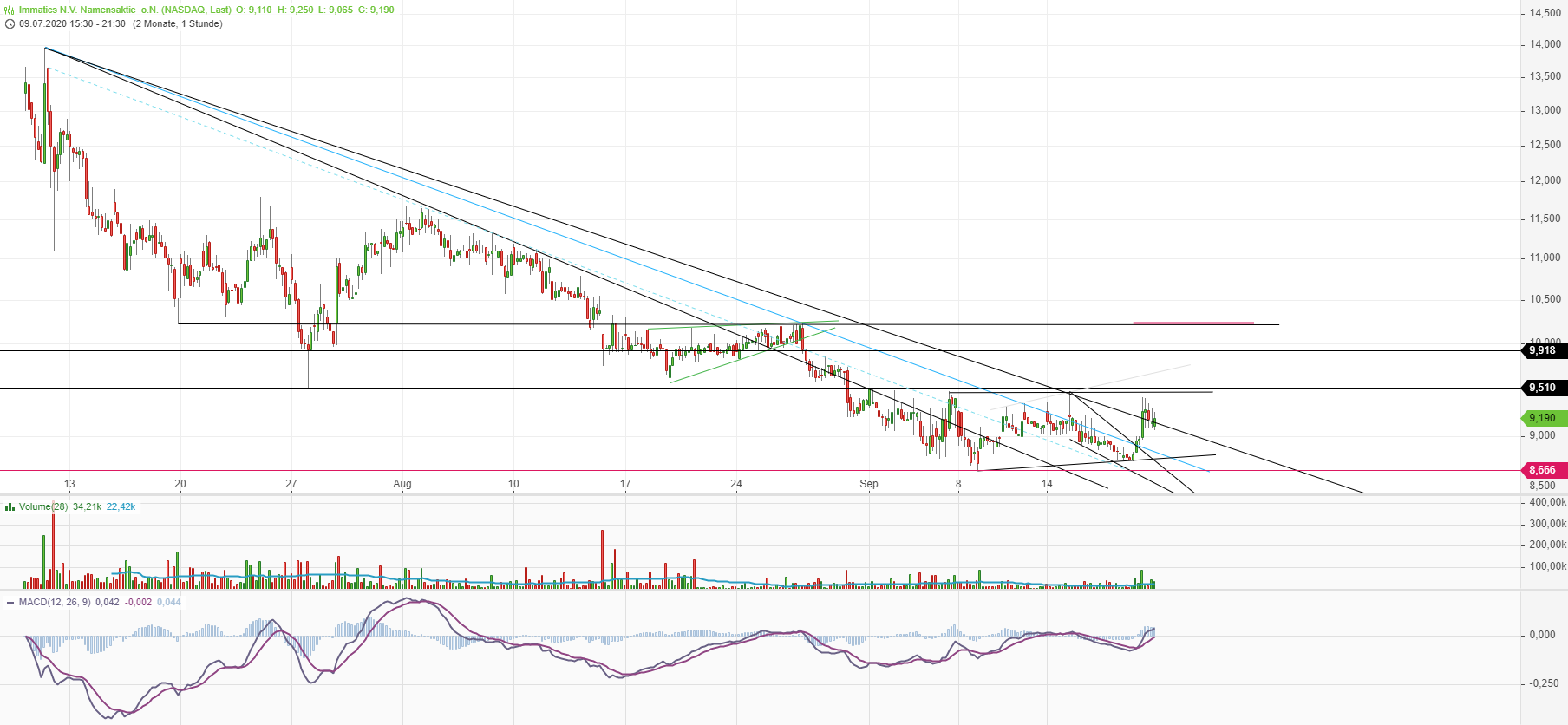Screen dimensions: 1568x725
Task: Click the 11,000 price axis label
Action: [1545, 258]
